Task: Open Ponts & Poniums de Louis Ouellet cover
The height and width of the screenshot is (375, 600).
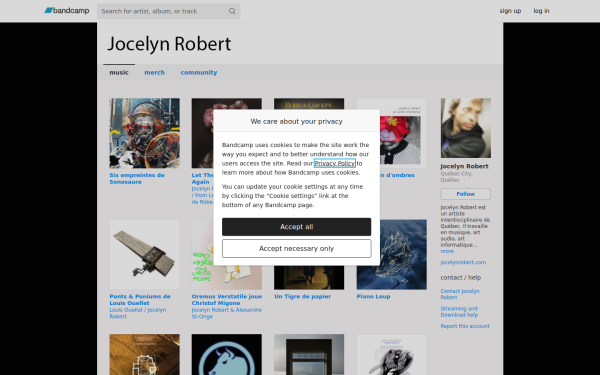Action: pos(145,254)
